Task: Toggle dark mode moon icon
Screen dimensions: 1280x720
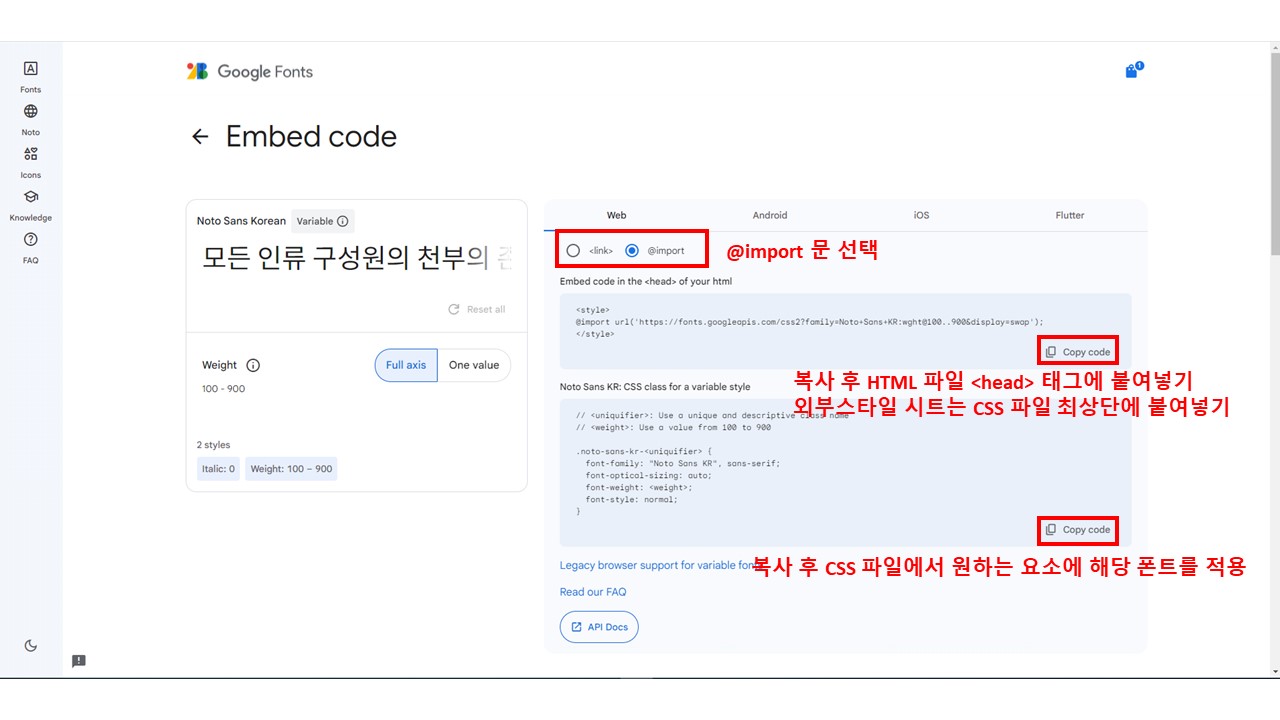Action: tap(31, 646)
